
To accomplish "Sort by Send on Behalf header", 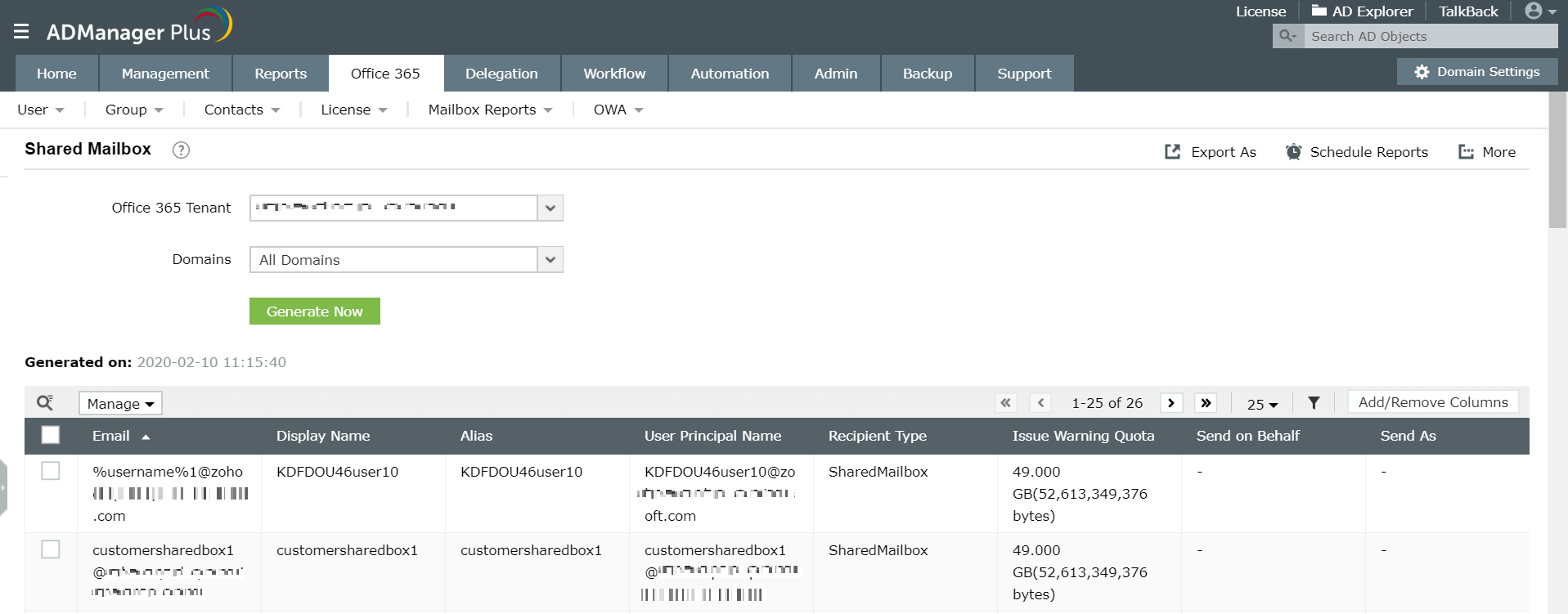I will coord(1247,436).
